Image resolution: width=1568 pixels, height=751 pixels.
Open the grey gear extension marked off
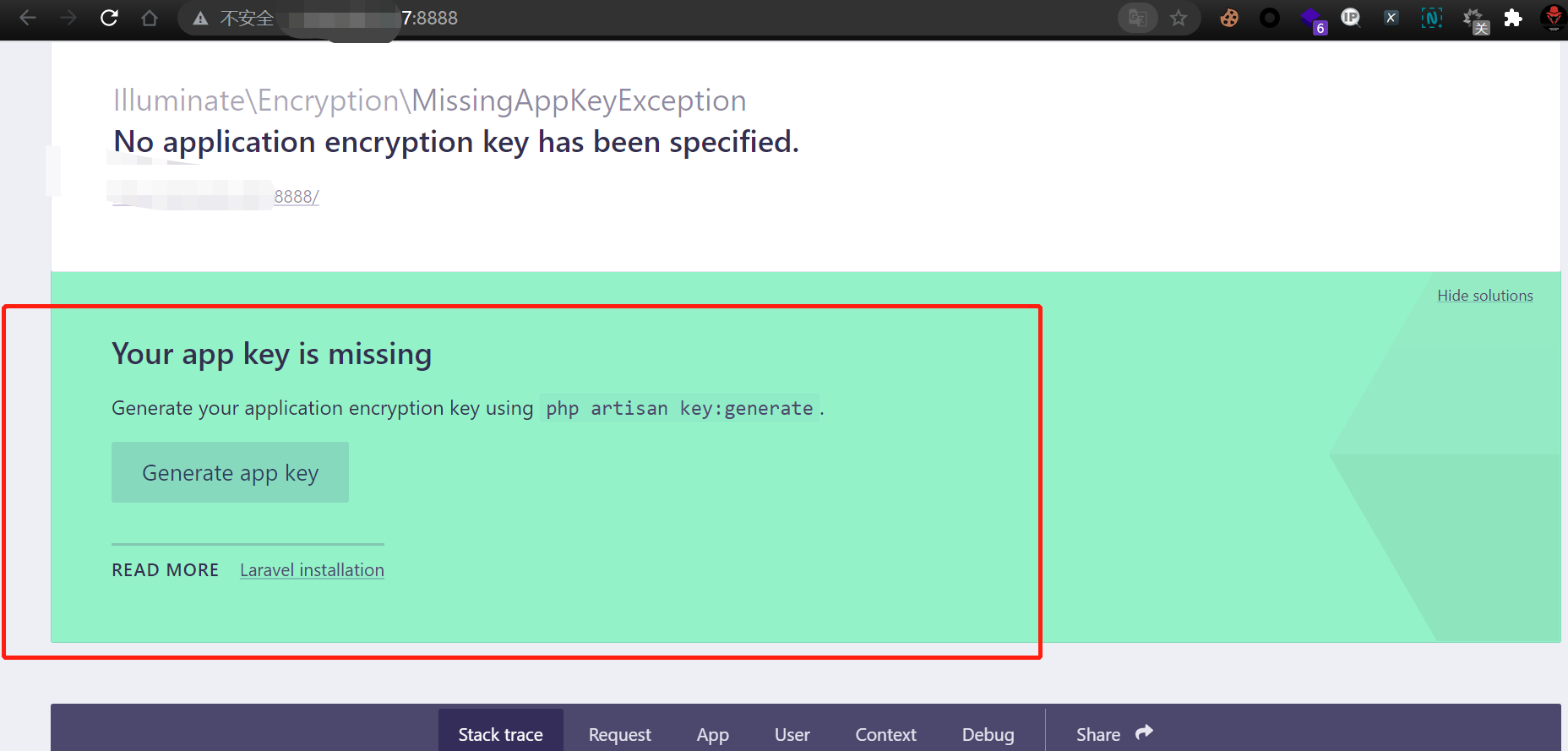click(1475, 20)
